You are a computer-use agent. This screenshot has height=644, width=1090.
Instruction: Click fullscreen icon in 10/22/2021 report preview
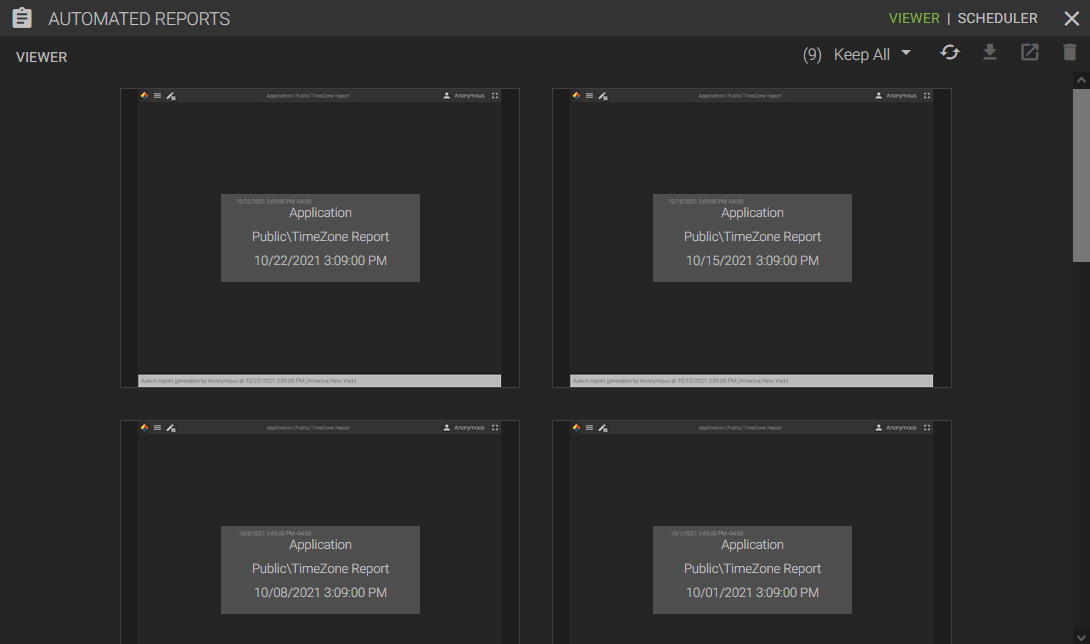click(495, 96)
